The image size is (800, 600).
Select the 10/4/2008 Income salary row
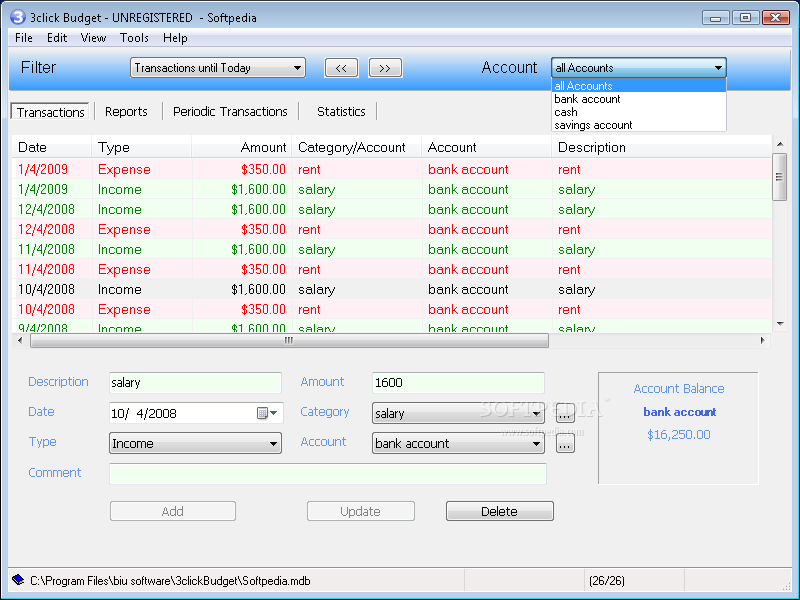click(391, 289)
